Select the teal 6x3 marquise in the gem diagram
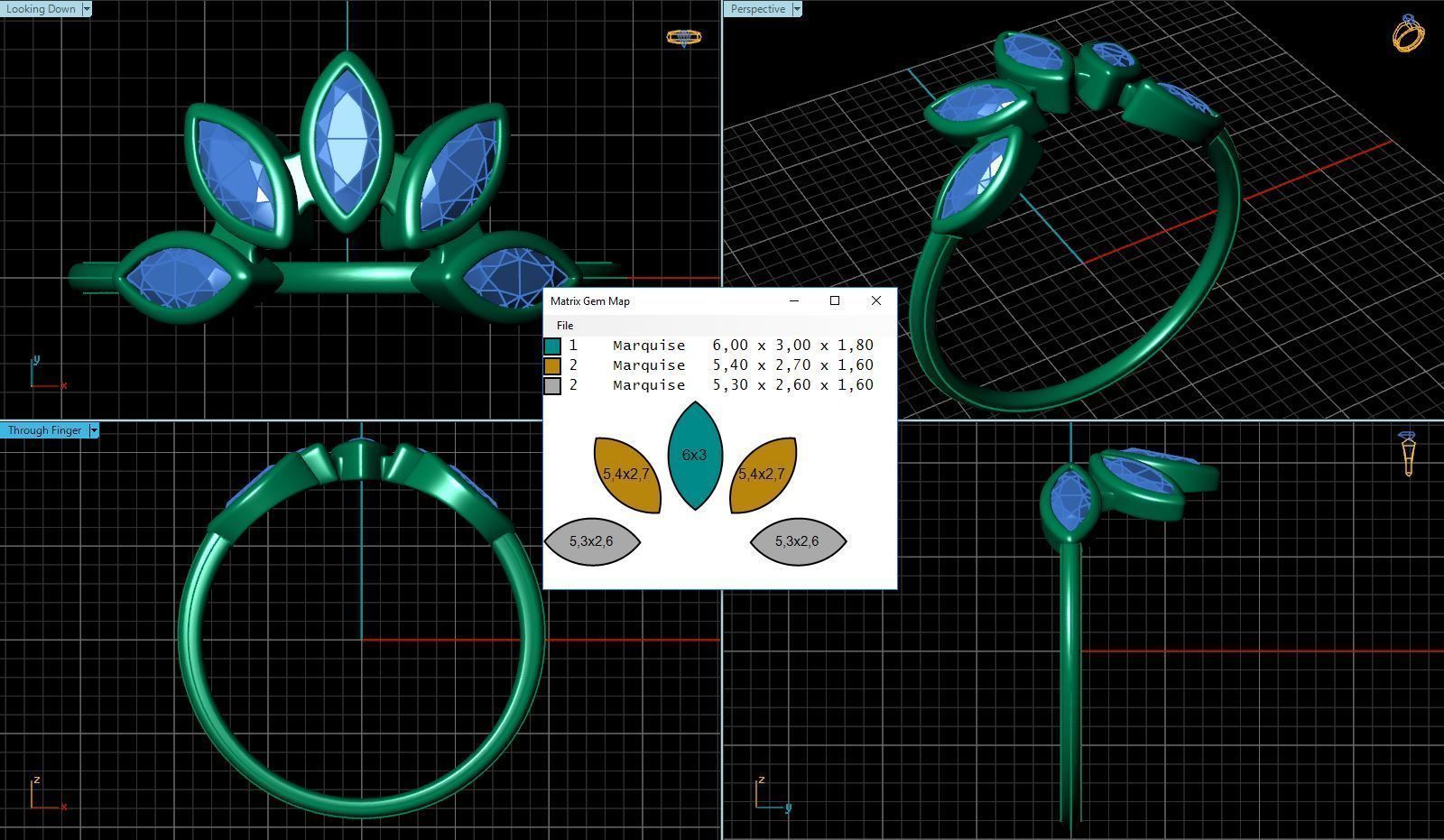 (693, 457)
